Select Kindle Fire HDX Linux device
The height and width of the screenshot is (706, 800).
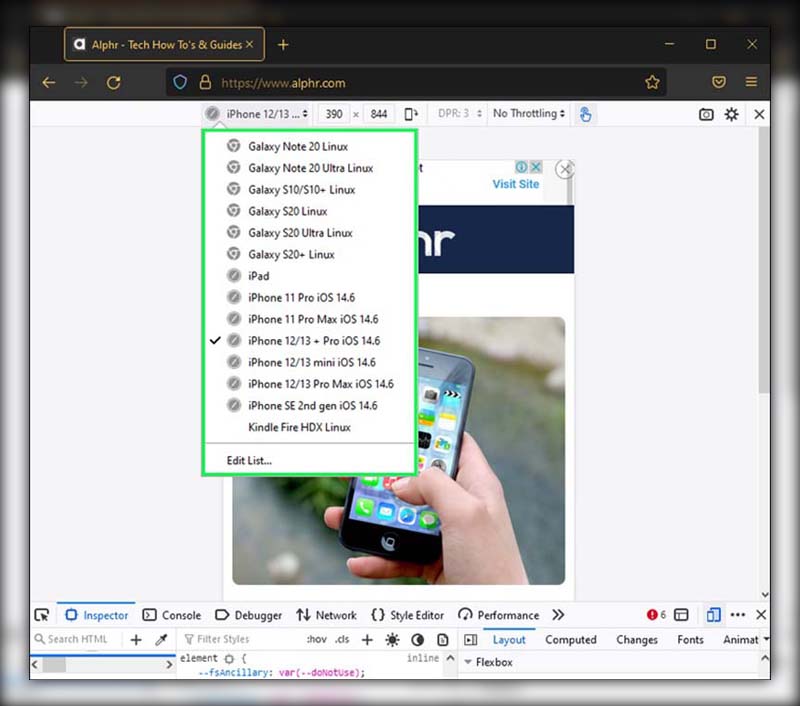(309, 427)
